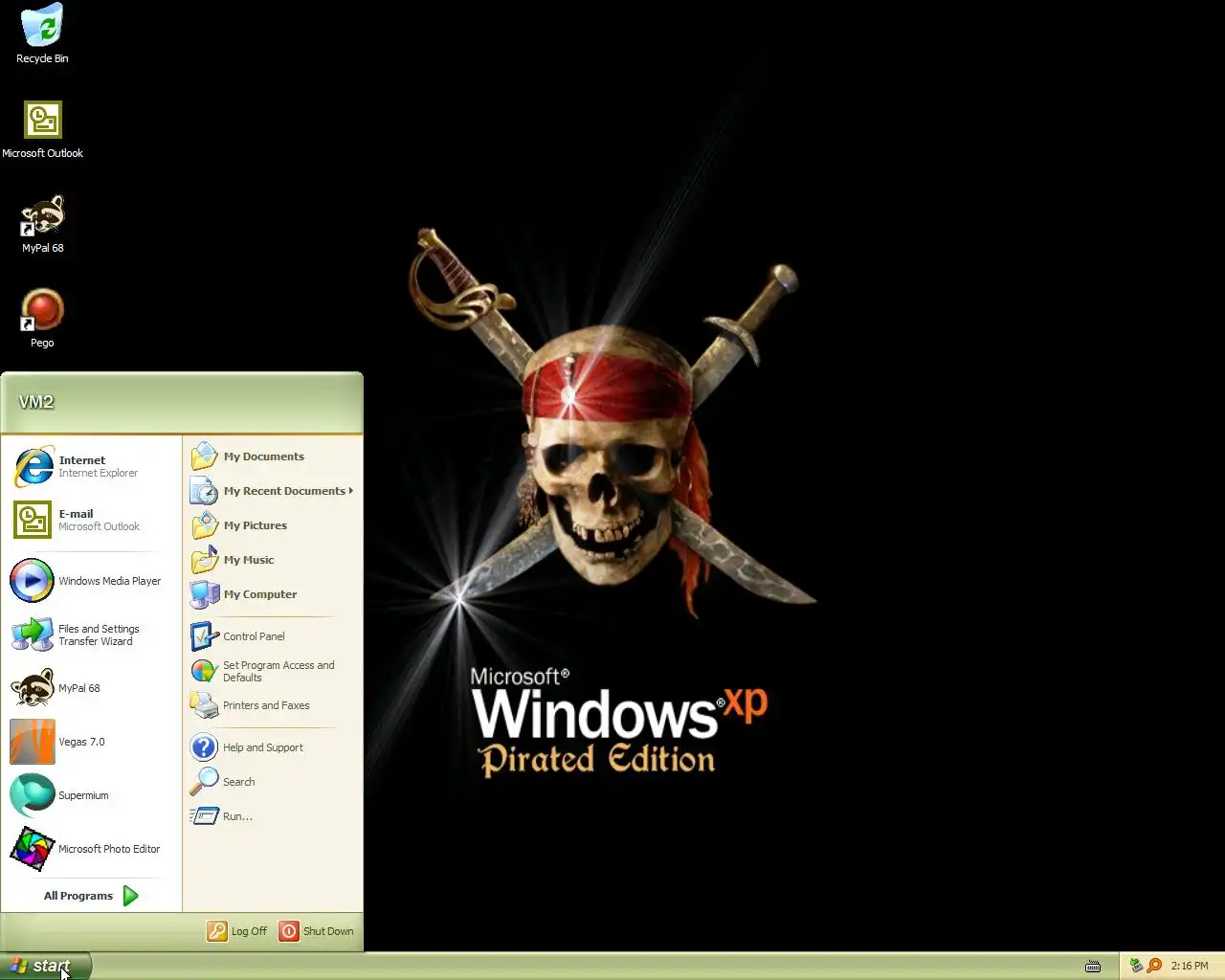Click the Log Off button
This screenshot has width=1225, height=980.
237,931
